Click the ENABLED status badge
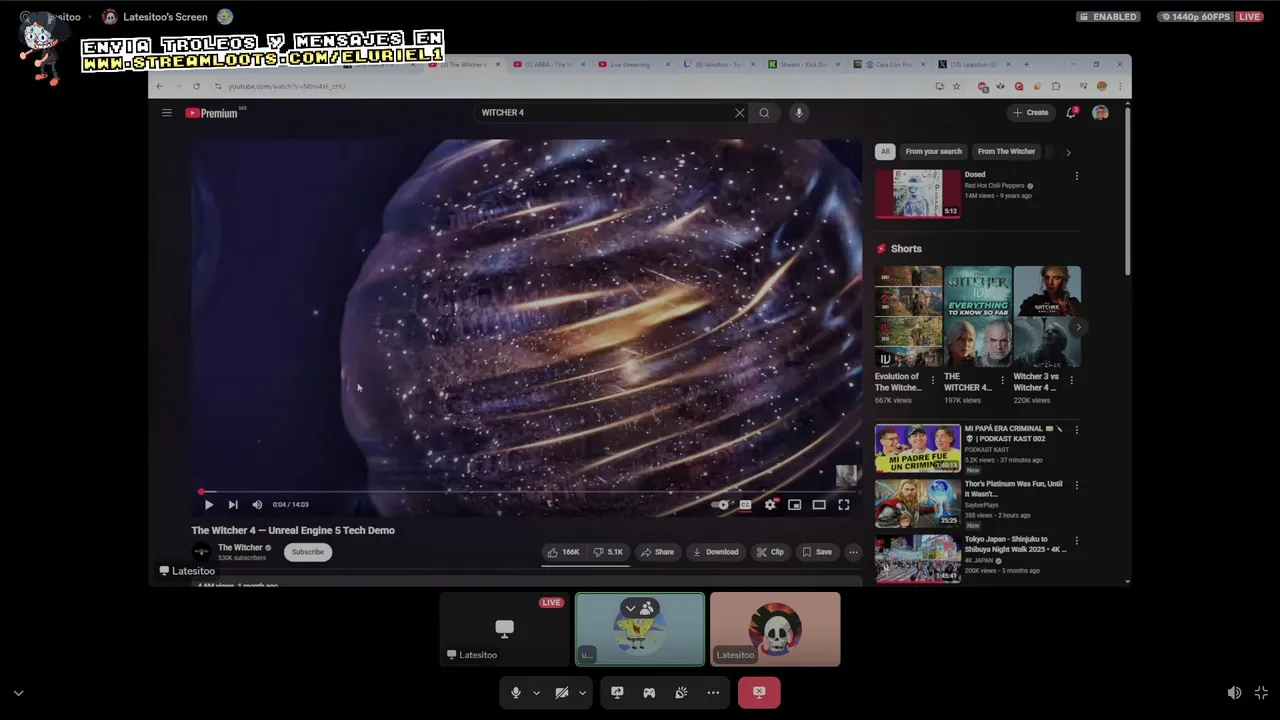 pos(1108,17)
